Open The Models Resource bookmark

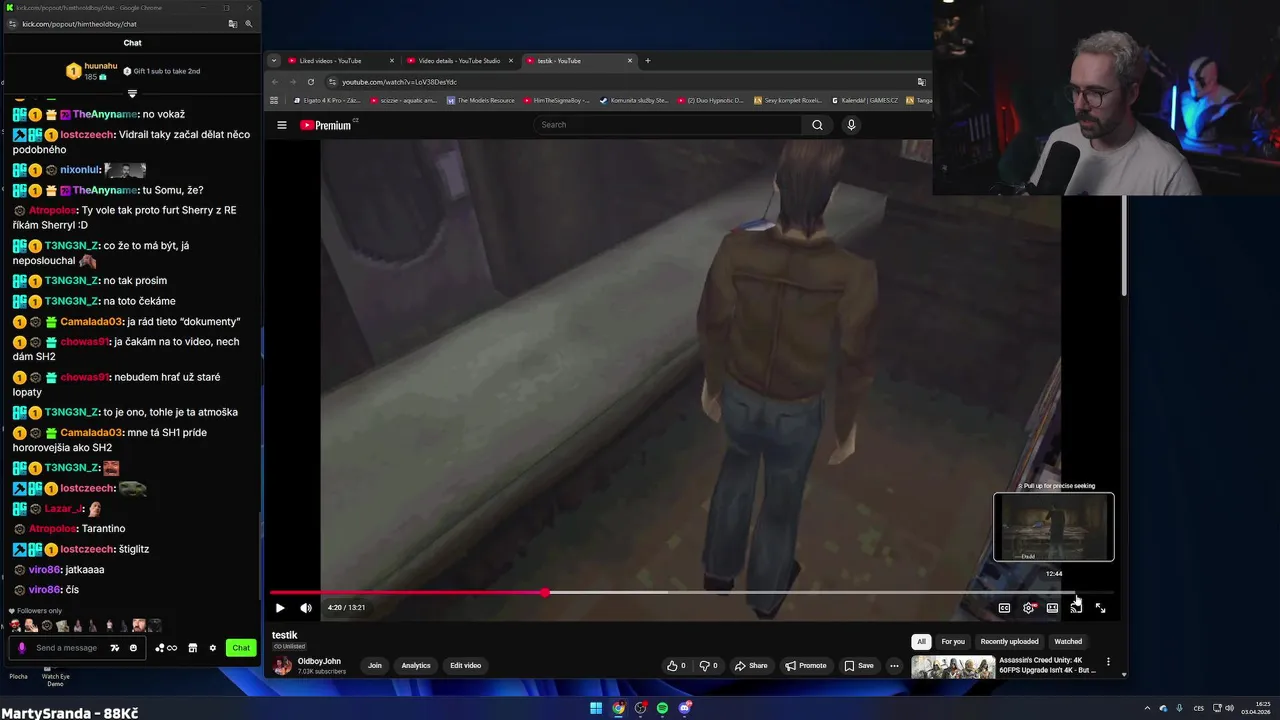coord(481,100)
